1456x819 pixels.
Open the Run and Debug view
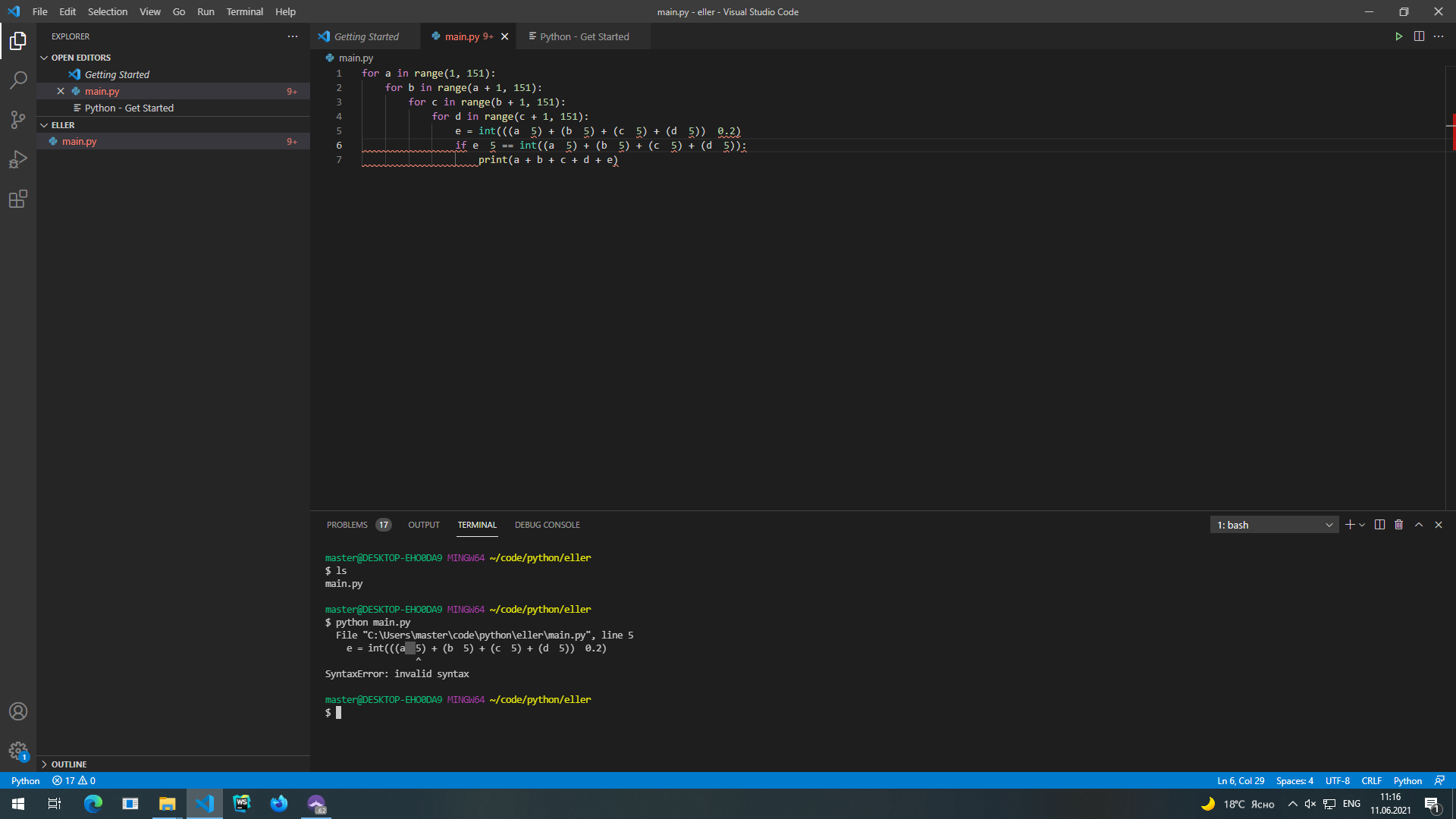pos(18,159)
